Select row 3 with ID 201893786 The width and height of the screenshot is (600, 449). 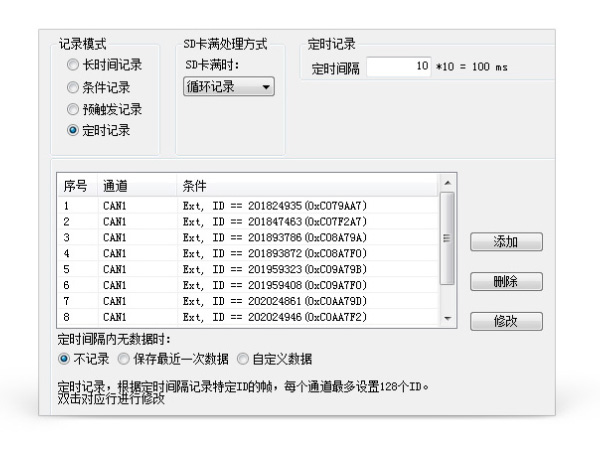click(x=250, y=237)
